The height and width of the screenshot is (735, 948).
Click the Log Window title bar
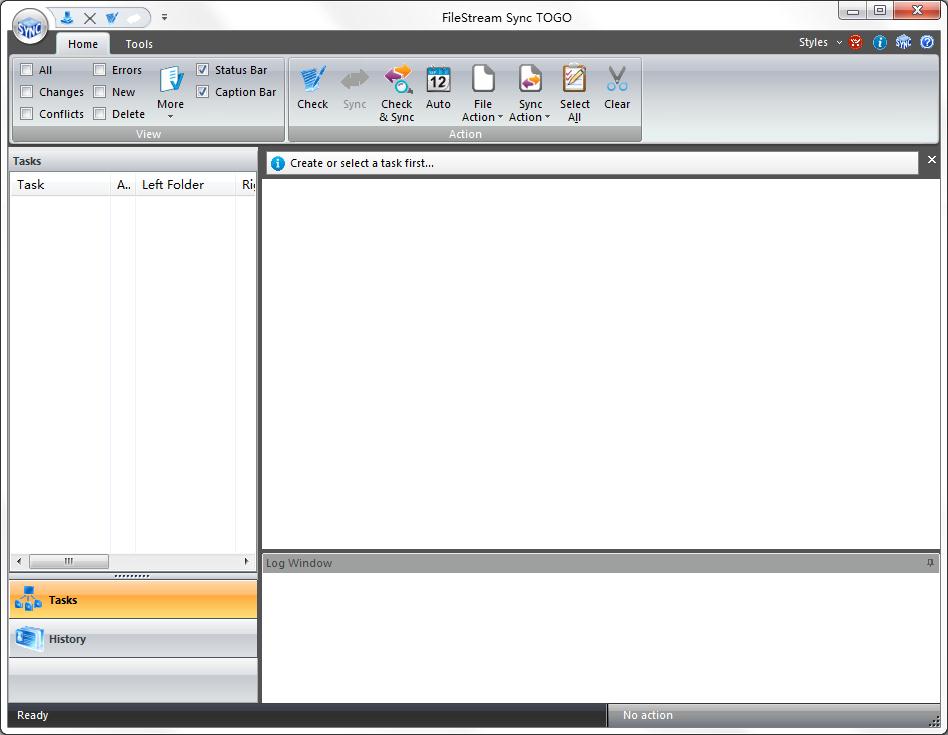tap(600, 563)
